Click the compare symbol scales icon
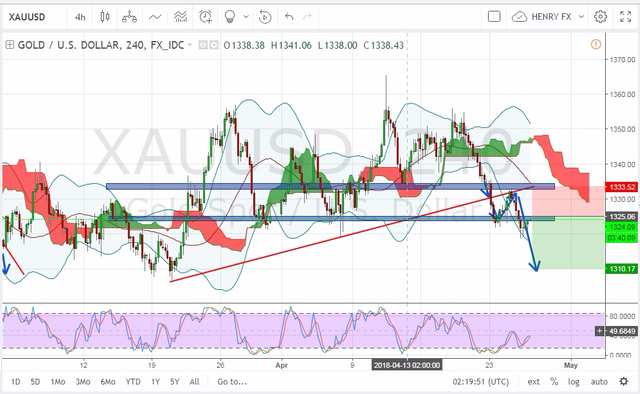 (x=129, y=17)
